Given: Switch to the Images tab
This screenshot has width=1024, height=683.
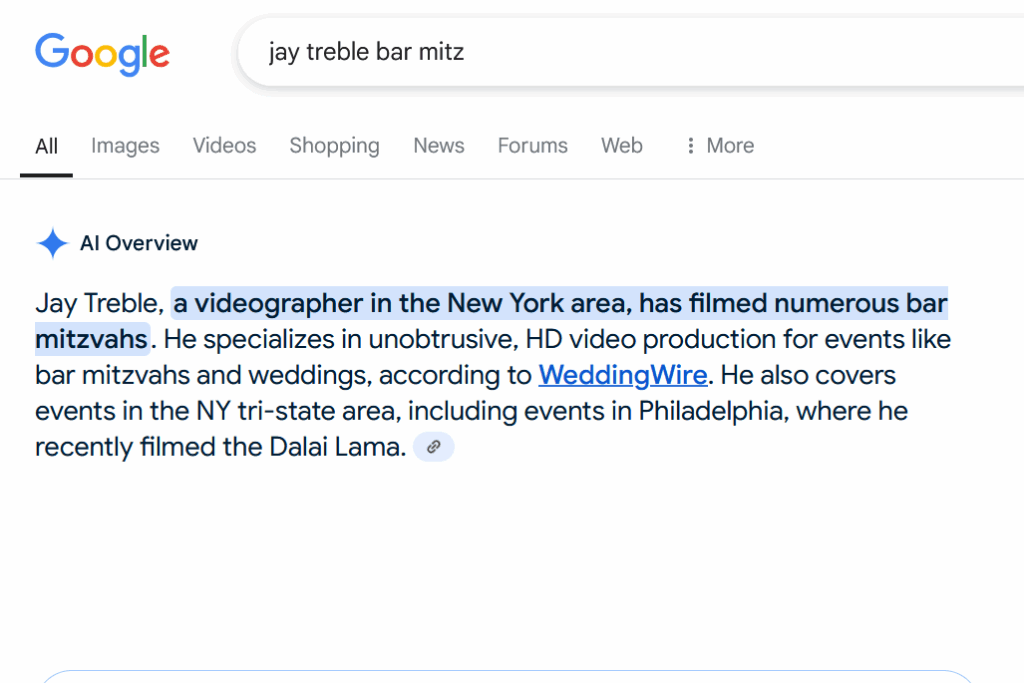Looking at the screenshot, I should (x=125, y=146).
